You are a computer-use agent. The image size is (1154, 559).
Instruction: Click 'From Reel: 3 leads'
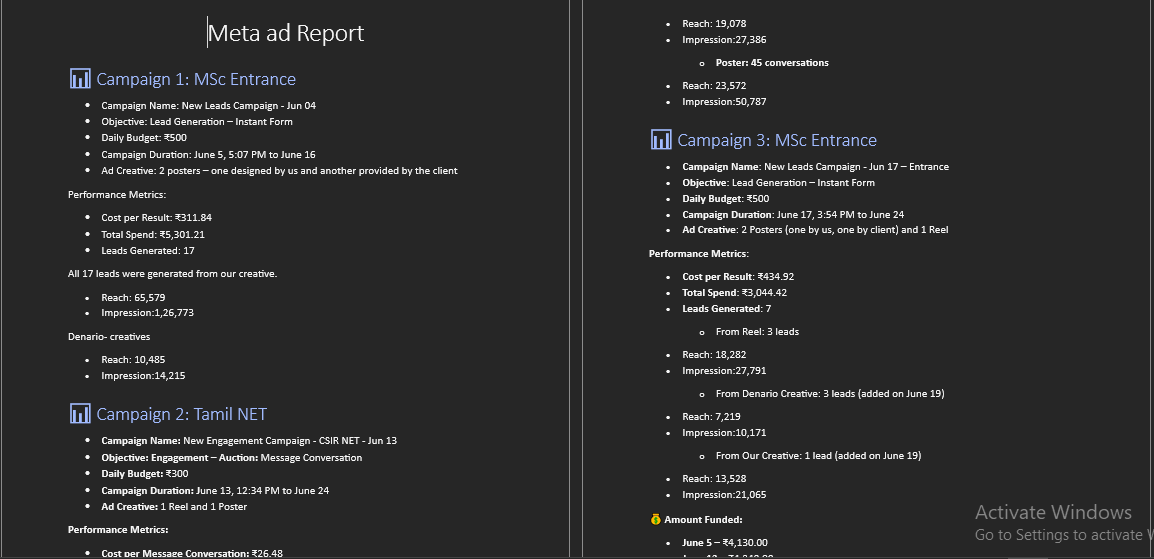[x=757, y=332]
